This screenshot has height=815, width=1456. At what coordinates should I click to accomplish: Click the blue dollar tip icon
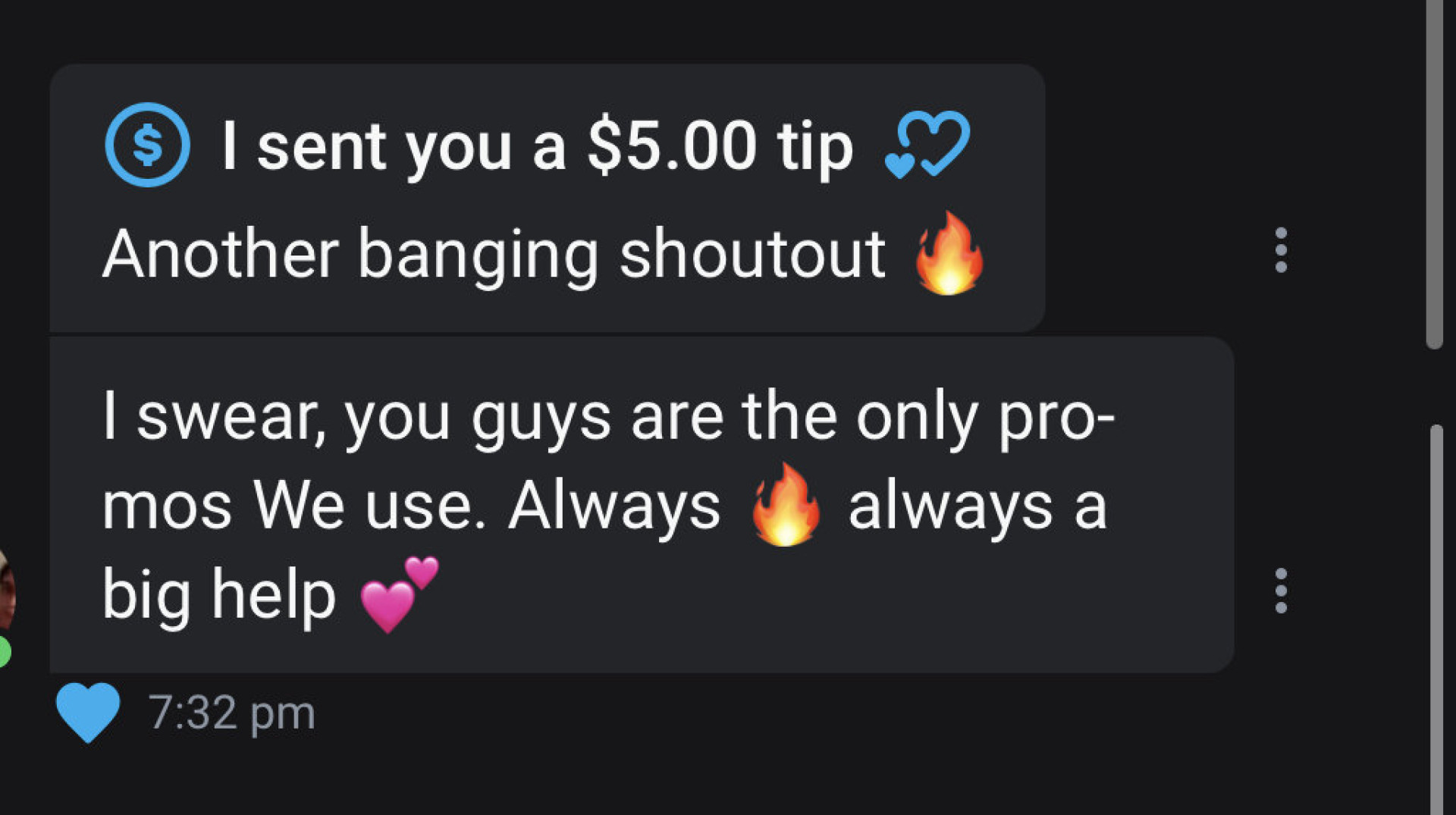tap(147, 145)
